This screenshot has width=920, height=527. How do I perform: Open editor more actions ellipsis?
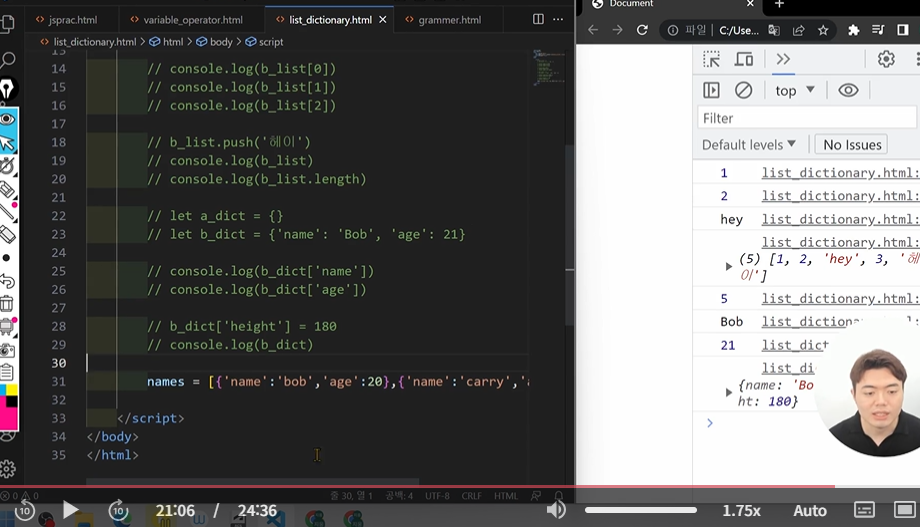click(x=558, y=19)
